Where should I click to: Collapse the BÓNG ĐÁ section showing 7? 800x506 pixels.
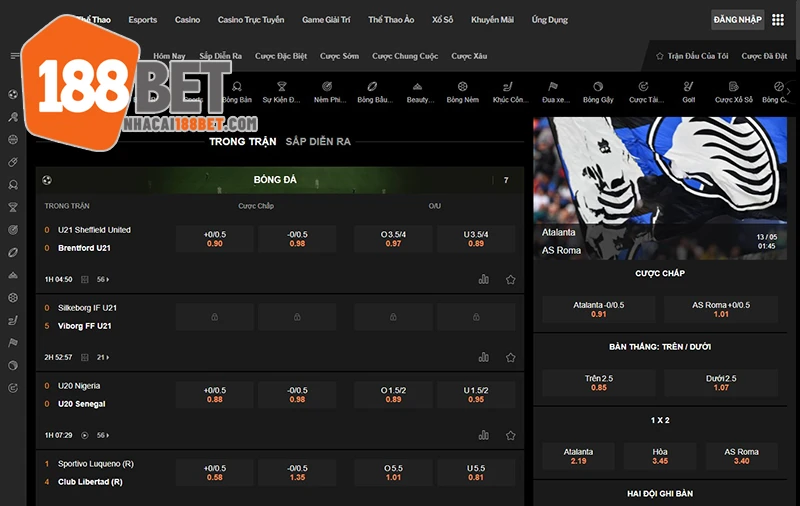[506, 180]
